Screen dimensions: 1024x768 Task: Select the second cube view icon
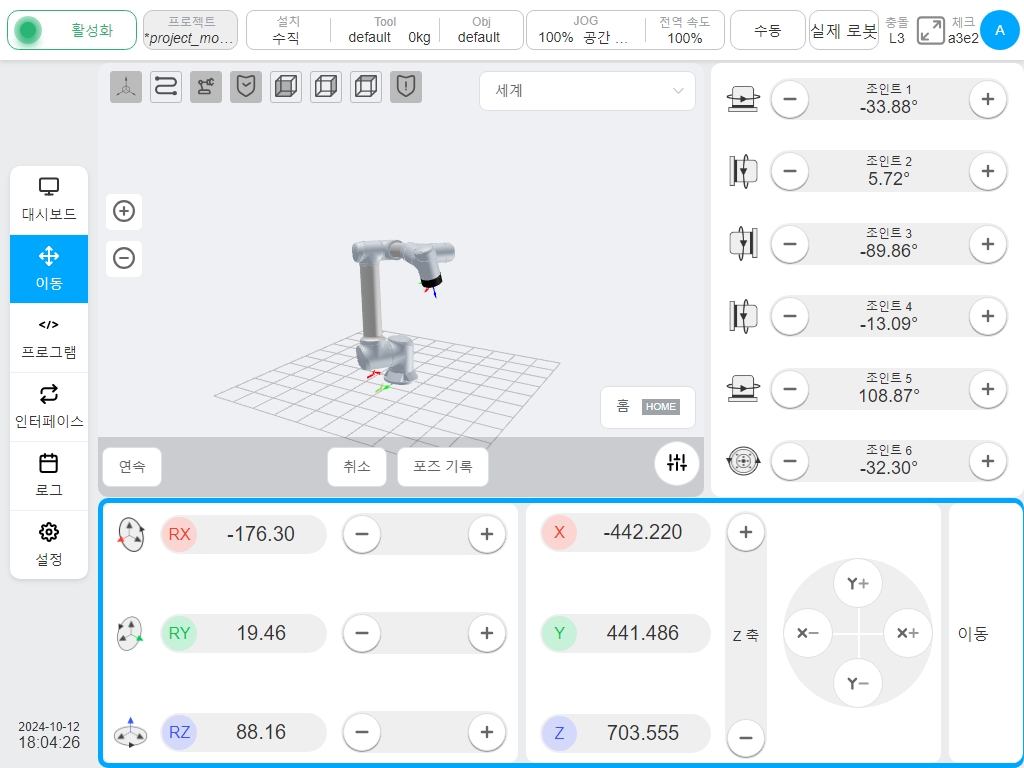coord(326,87)
